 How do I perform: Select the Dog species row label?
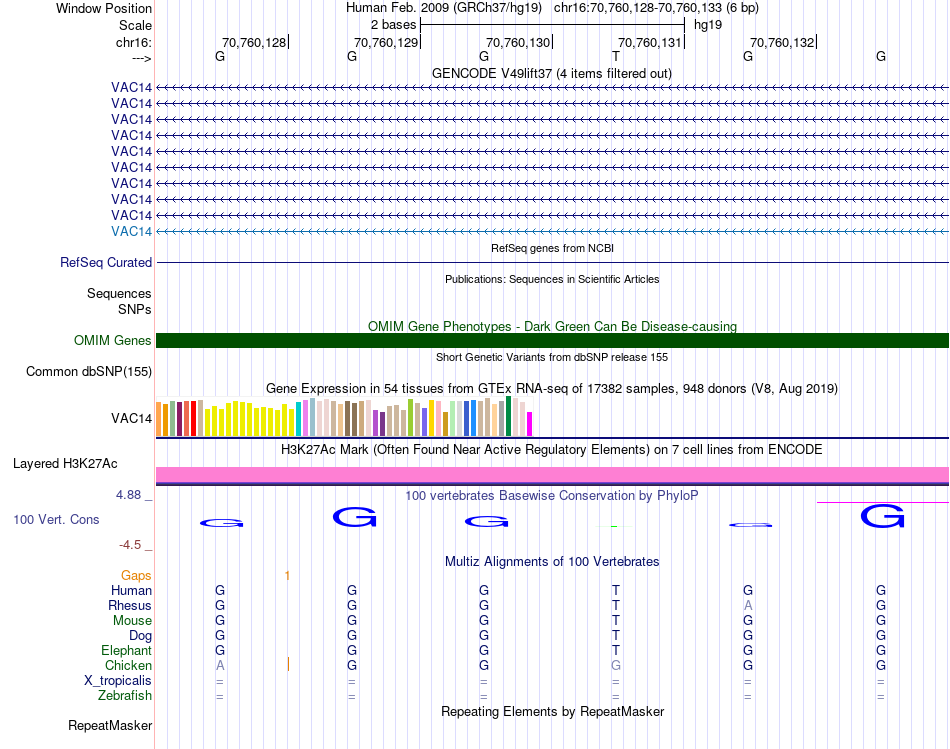click(140, 636)
